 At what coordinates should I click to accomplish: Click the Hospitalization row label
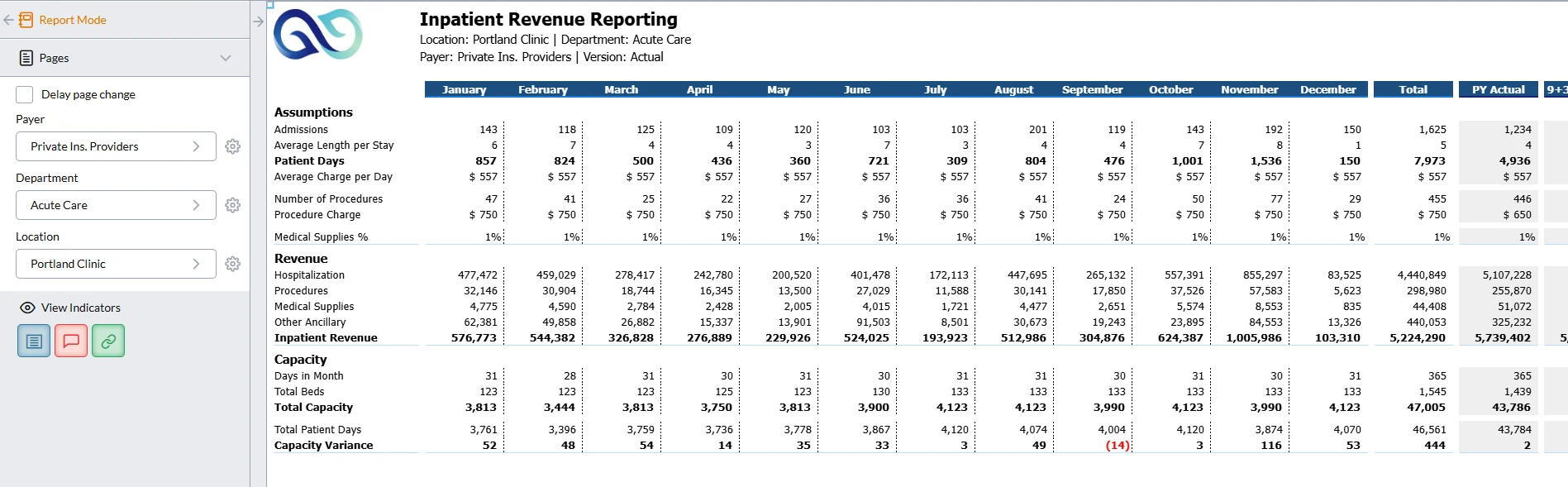[x=309, y=275]
